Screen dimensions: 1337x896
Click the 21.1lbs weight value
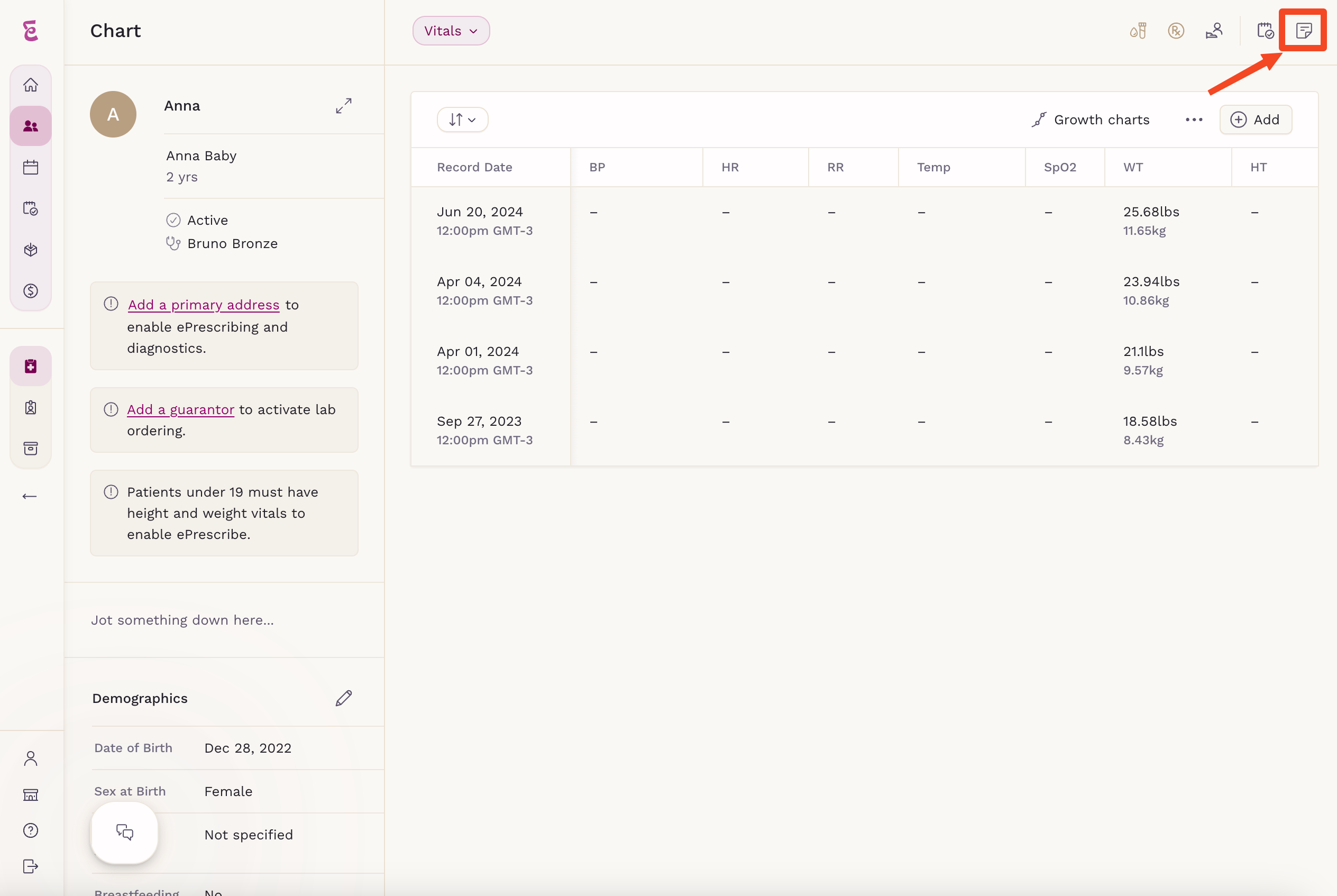point(1143,351)
